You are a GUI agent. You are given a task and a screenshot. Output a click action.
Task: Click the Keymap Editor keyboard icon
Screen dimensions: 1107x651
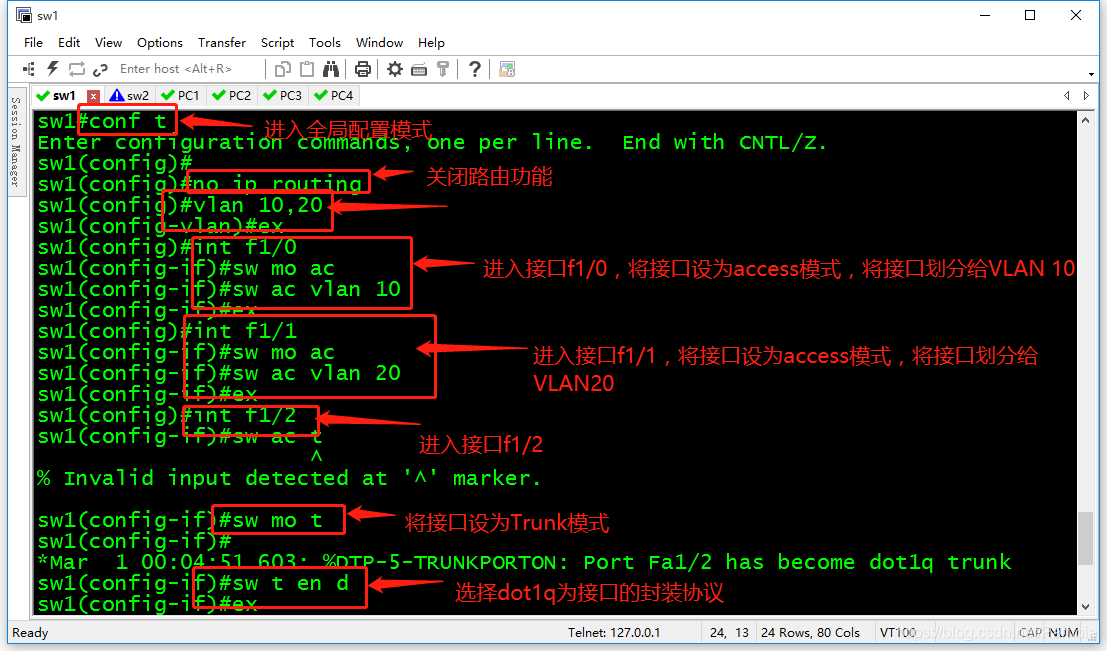(x=419, y=68)
